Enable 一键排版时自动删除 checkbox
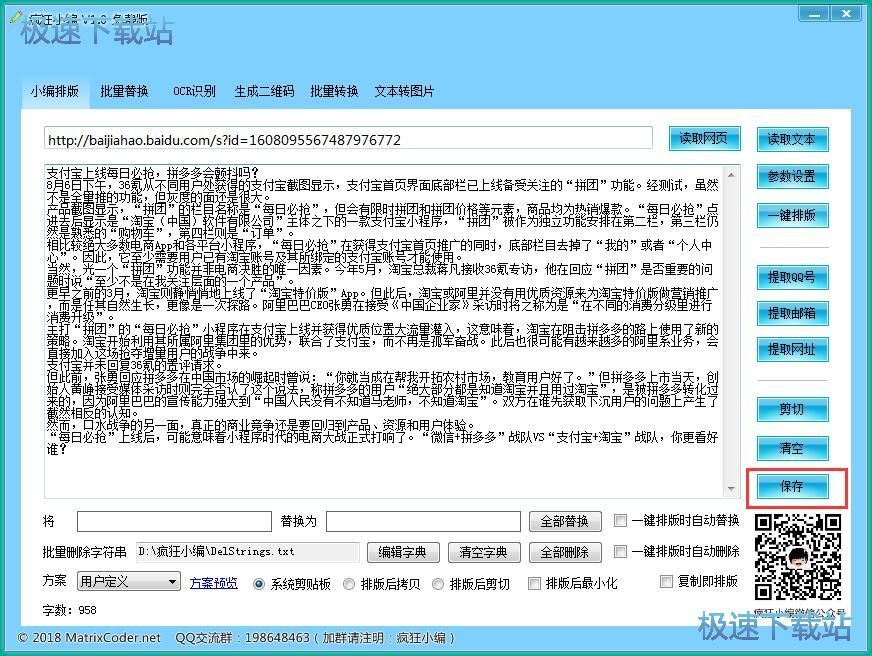The height and width of the screenshot is (656, 872). pos(620,551)
